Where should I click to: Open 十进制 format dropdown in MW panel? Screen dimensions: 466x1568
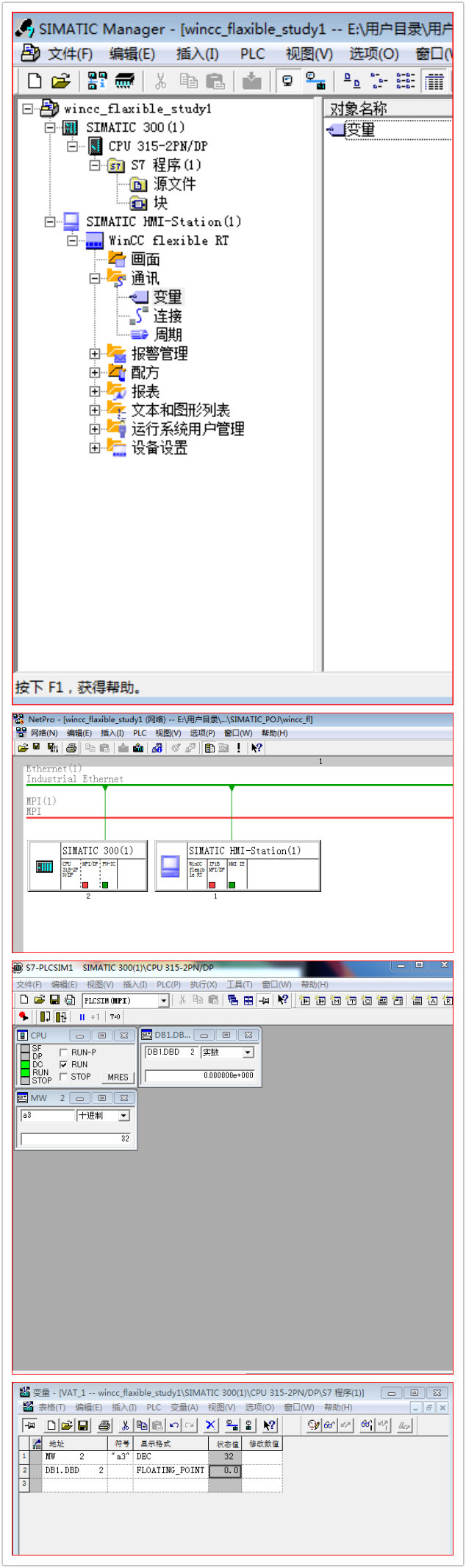click(x=123, y=1116)
